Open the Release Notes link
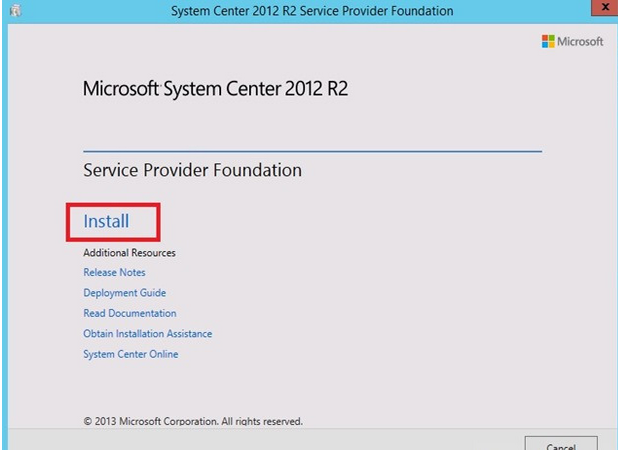 (x=114, y=272)
